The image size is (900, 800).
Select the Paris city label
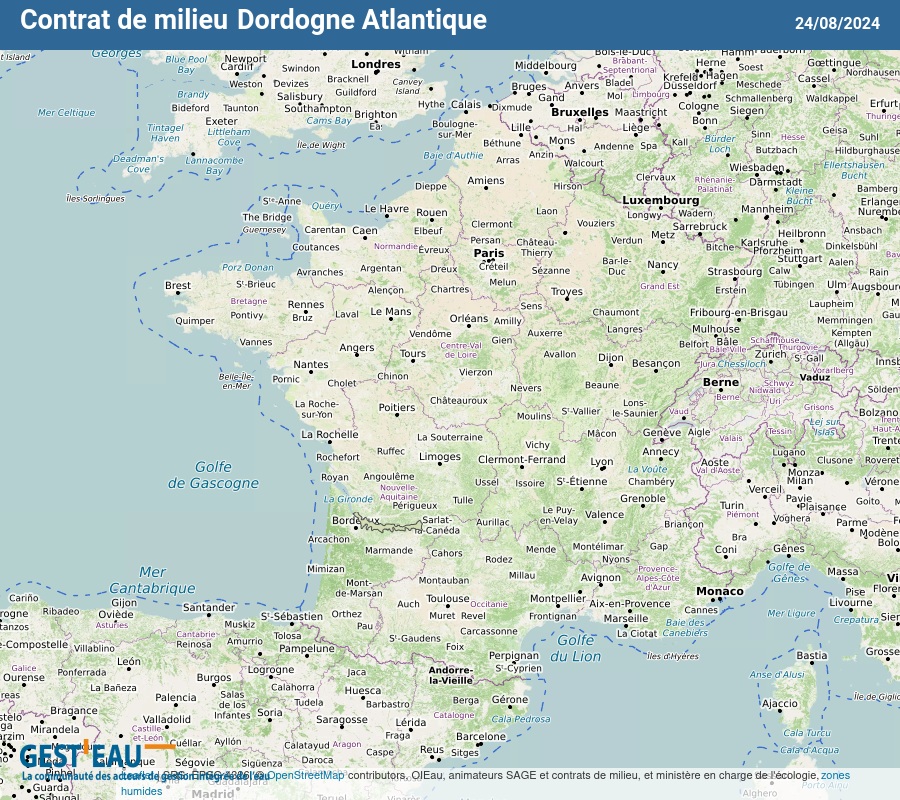489,253
